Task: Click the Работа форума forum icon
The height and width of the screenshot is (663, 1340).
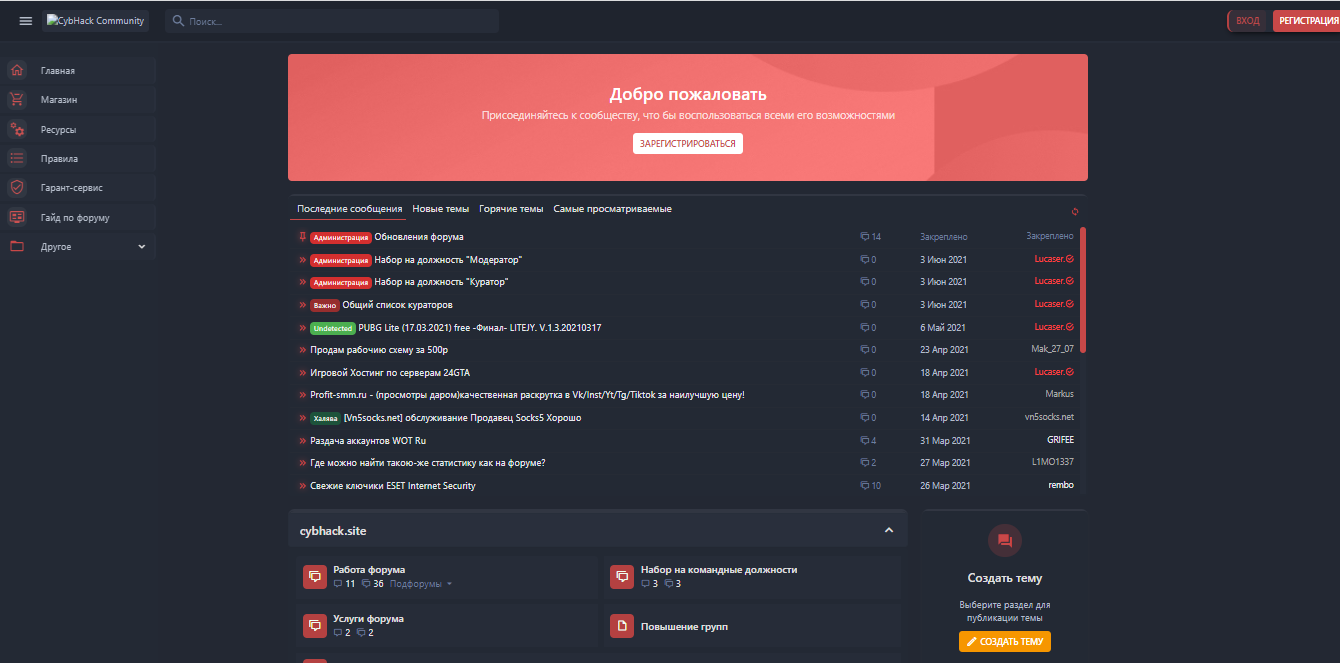Action: [x=315, y=577]
